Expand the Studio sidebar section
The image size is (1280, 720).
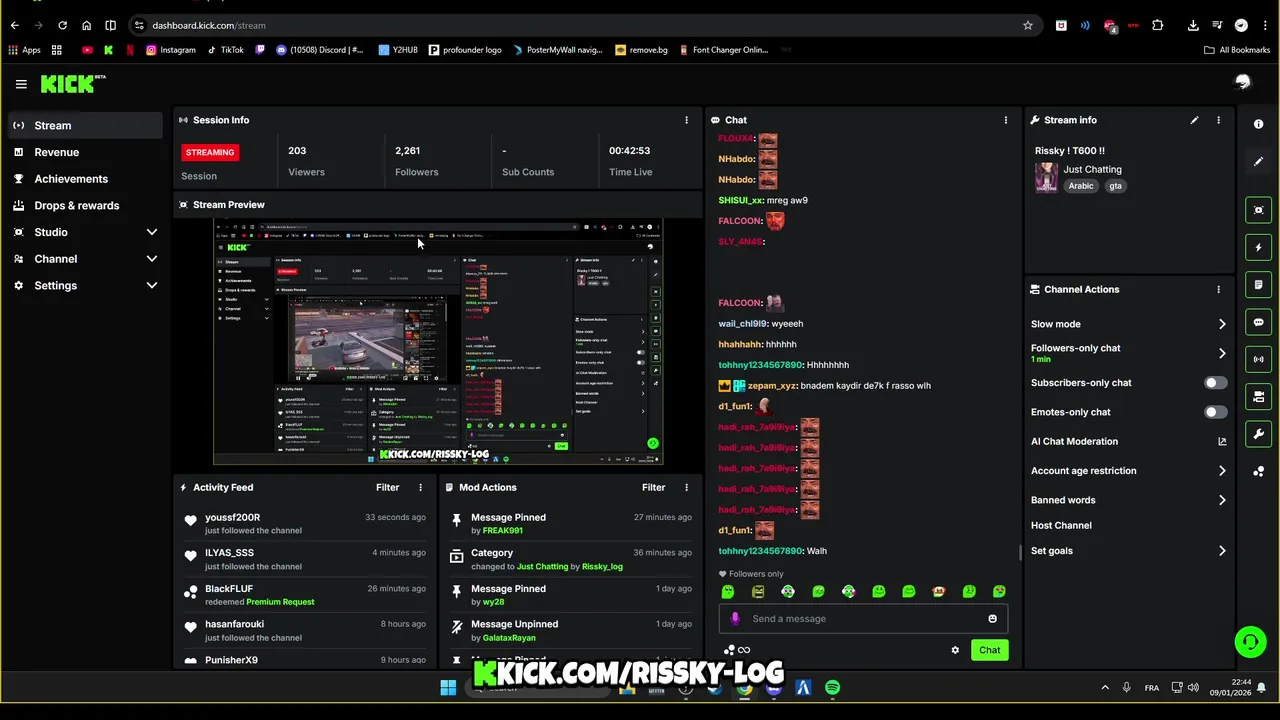point(152,232)
